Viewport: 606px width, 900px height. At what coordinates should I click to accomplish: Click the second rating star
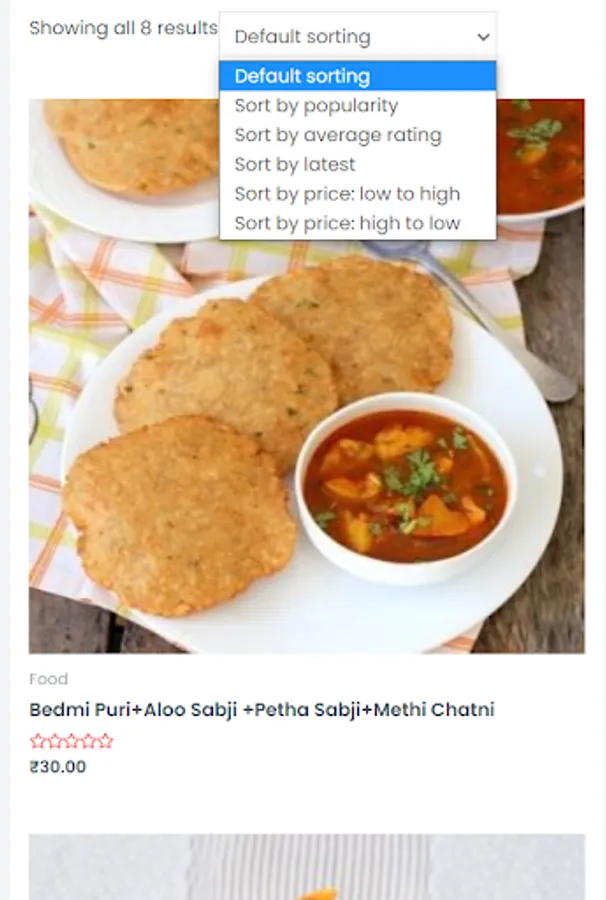[55, 741]
